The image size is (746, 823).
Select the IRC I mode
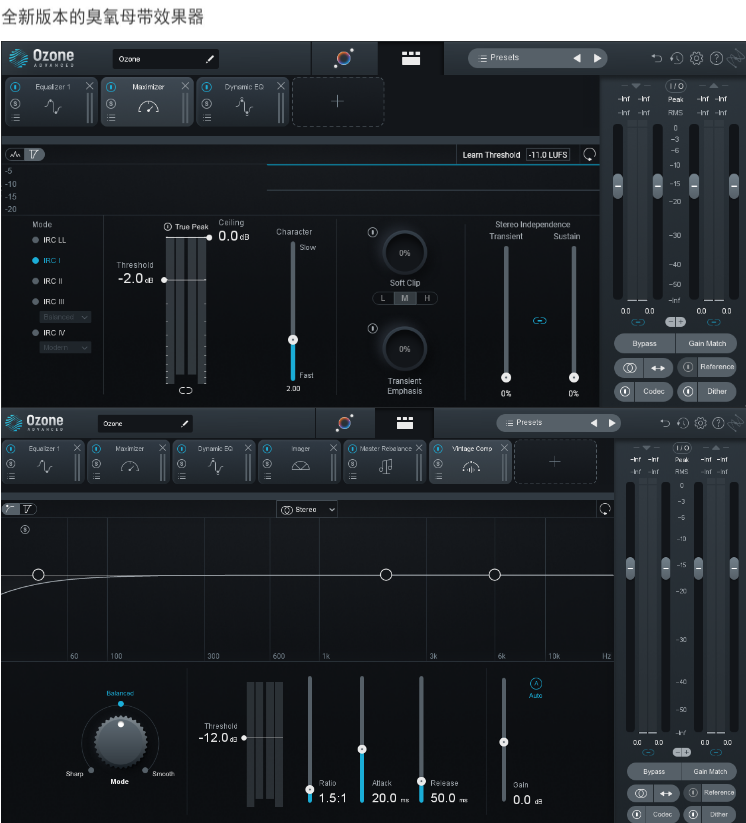click(46, 260)
